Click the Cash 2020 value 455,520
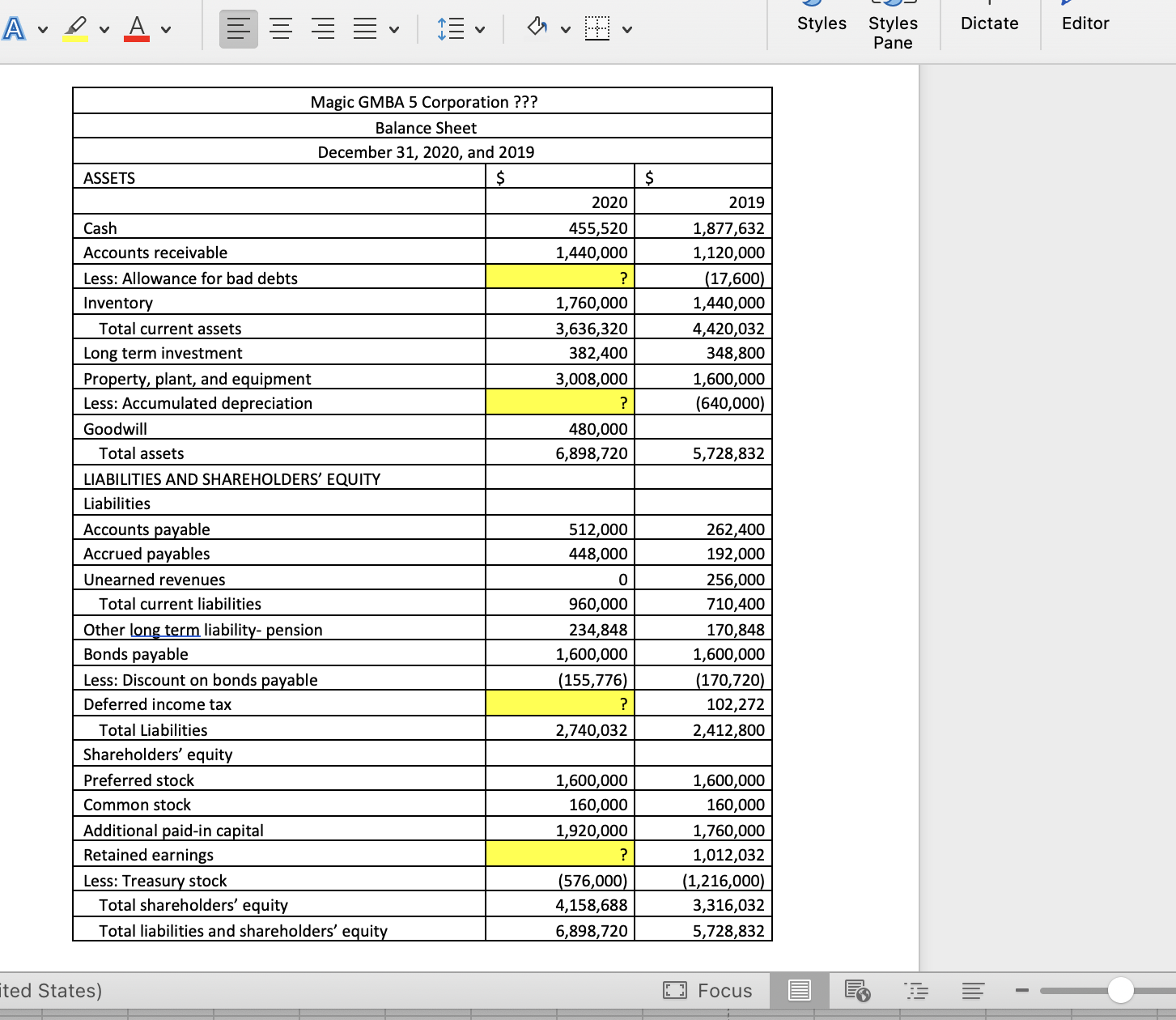 [x=597, y=228]
